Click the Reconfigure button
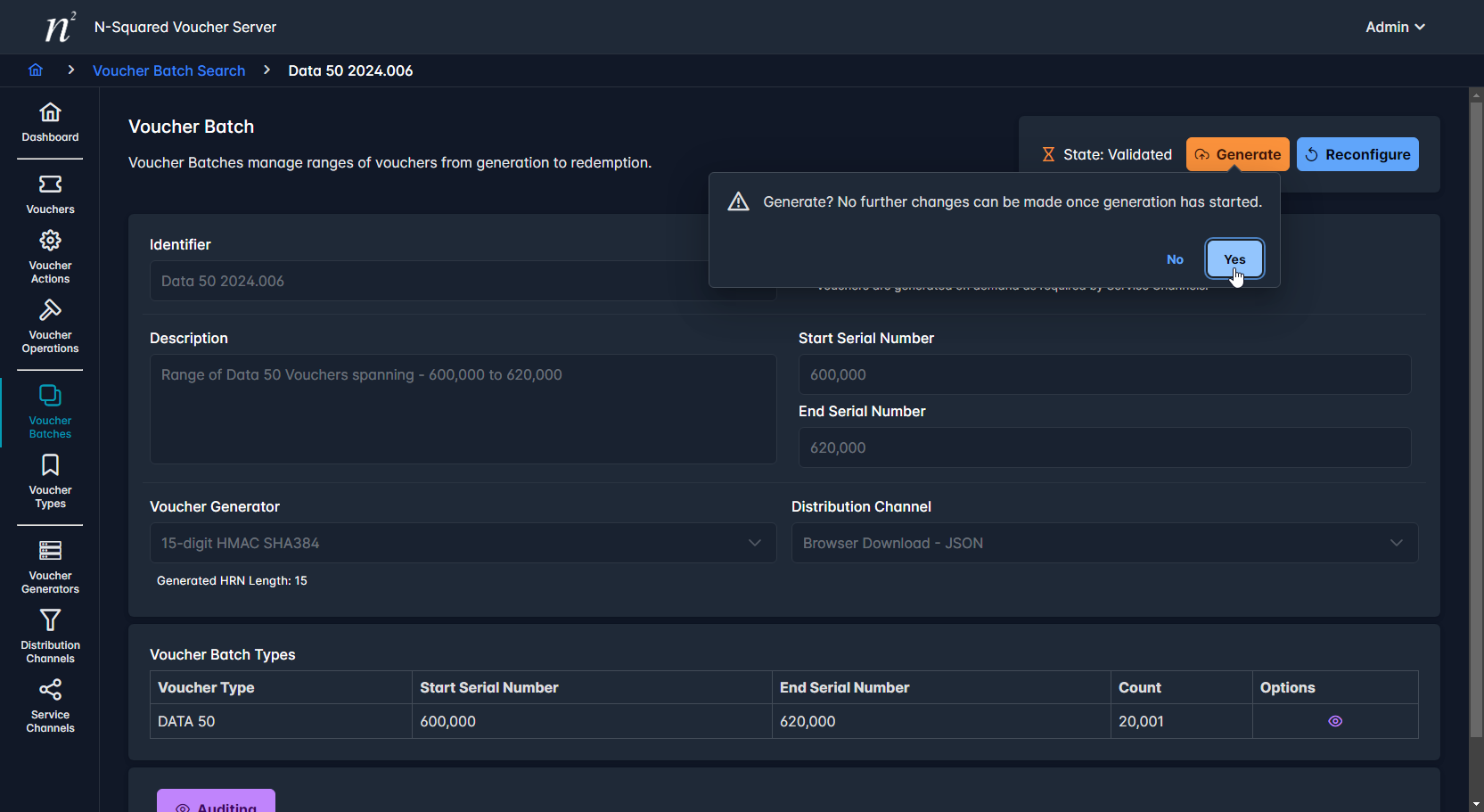The width and height of the screenshot is (1484, 812). point(1357,154)
